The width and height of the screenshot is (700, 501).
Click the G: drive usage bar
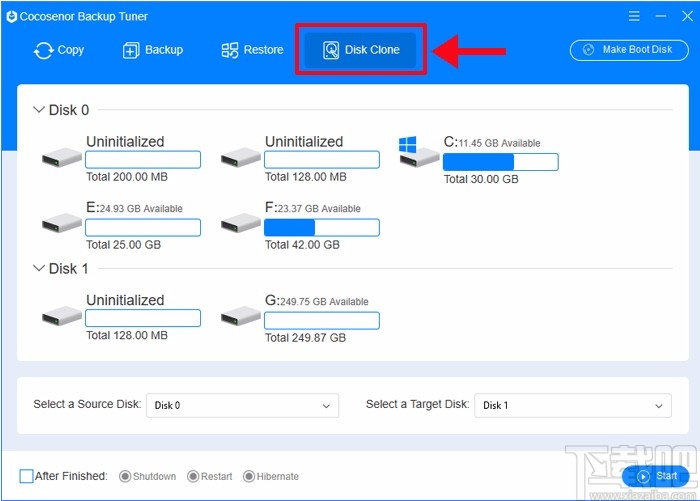(322, 321)
